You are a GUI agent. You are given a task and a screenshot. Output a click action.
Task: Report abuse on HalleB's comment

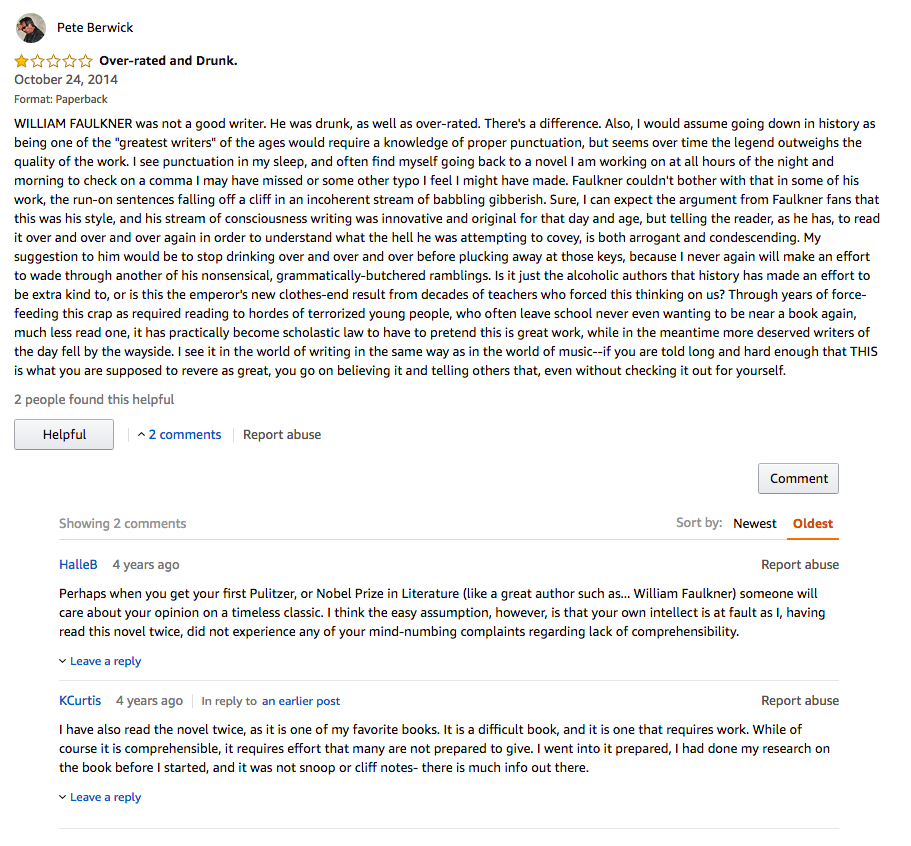pos(800,565)
